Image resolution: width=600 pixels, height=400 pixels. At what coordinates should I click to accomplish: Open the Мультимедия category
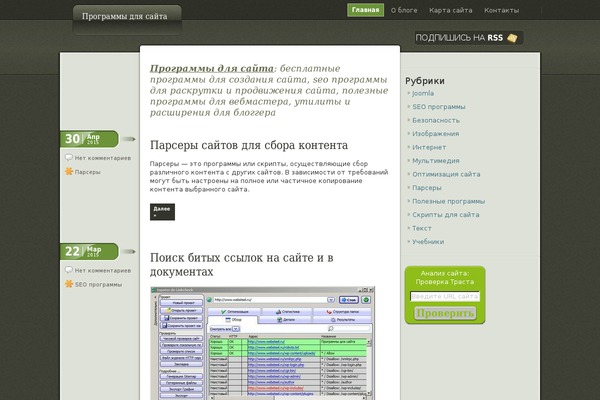[435, 161]
